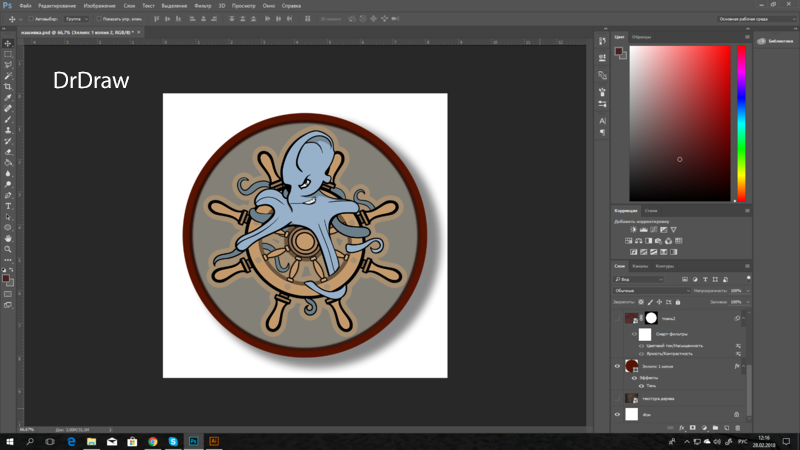Image resolution: width=800 pixels, height=450 pixels.
Task: Create a new layer button
Action: click(x=727, y=428)
